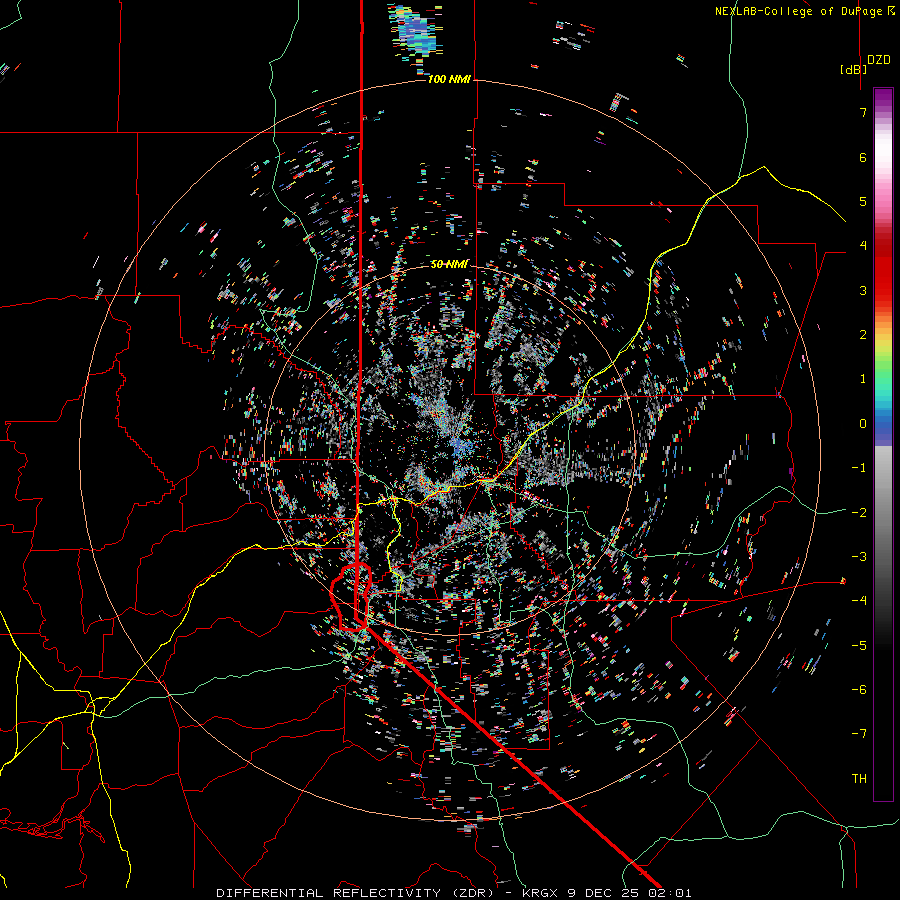The image size is (900, 900).
Task: Click the DIFFERENTIAL REFLECTIVITY (ZDR) caption text
Action: pyautogui.click(x=355, y=893)
